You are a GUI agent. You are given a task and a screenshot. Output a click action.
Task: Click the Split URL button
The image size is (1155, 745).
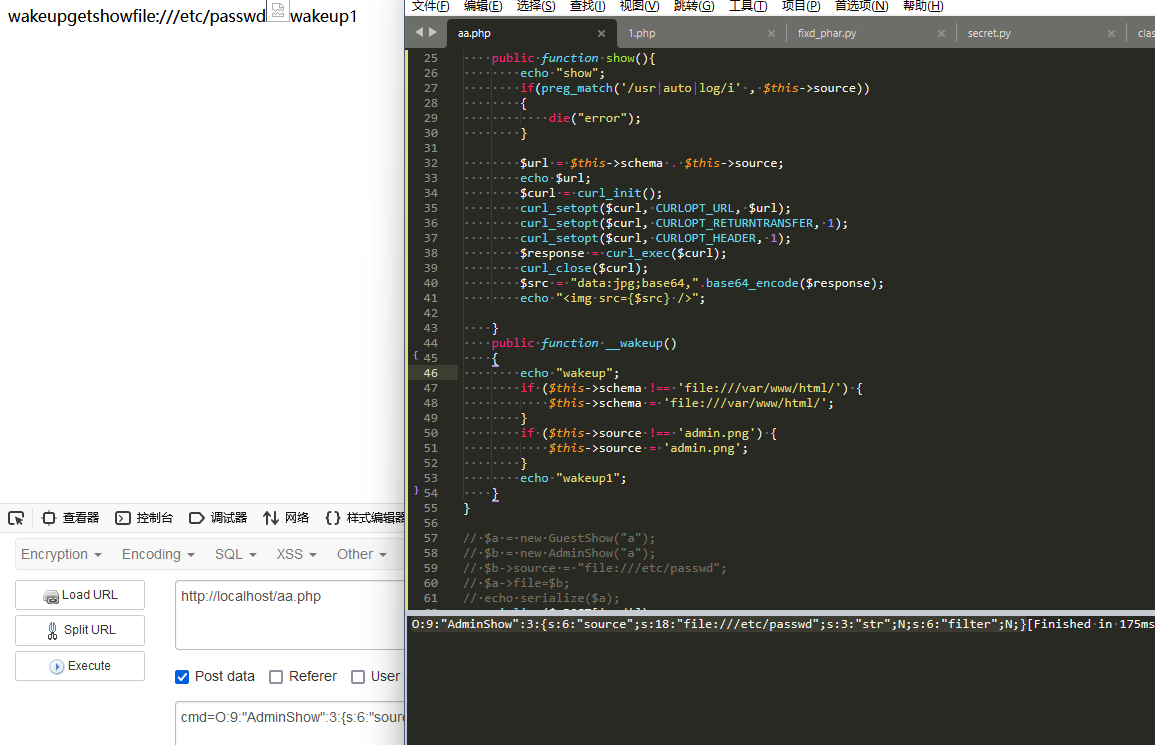tap(80, 630)
